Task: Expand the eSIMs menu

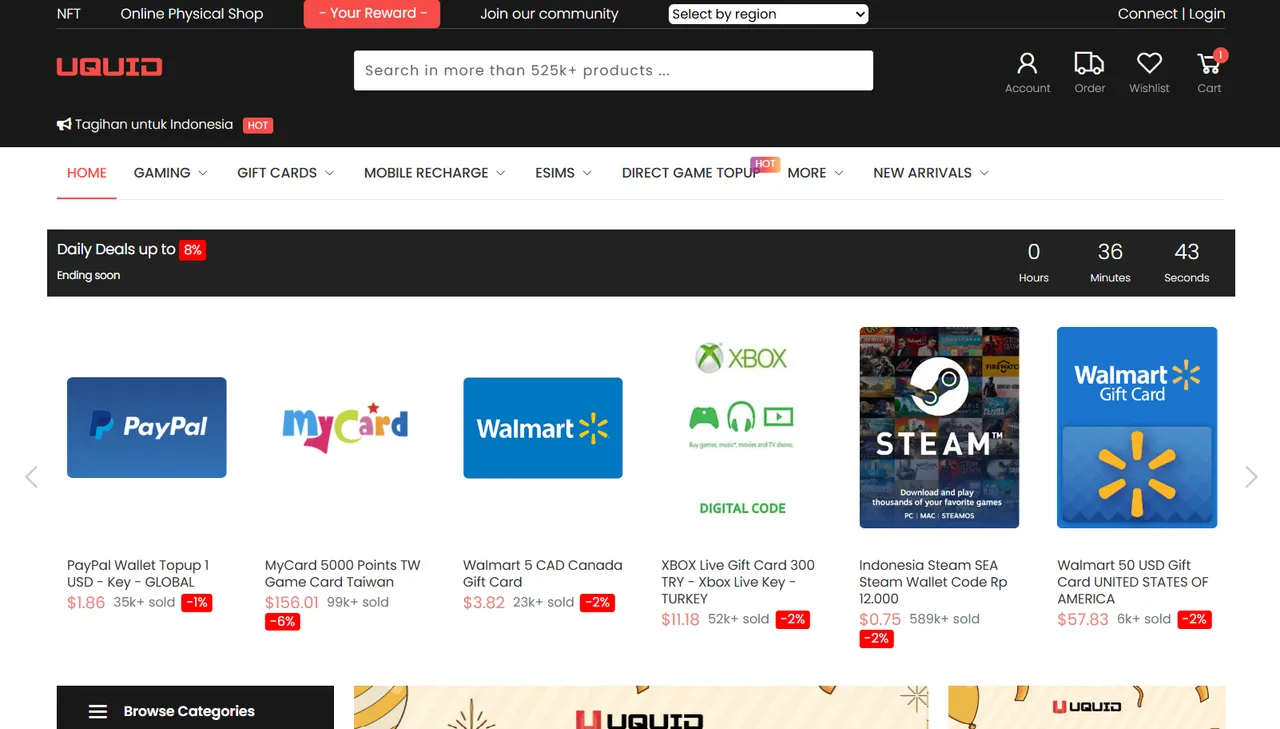Action: pyautogui.click(x=563, y=173)
